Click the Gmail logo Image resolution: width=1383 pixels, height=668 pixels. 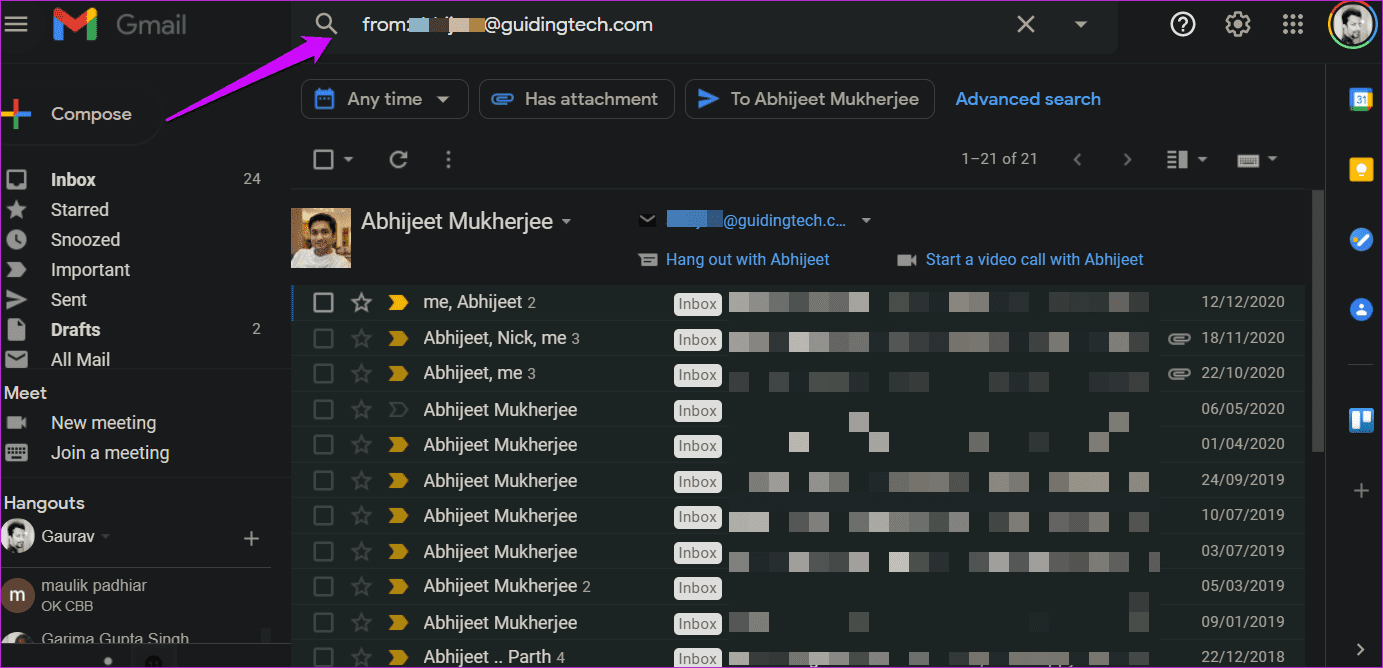120,25
